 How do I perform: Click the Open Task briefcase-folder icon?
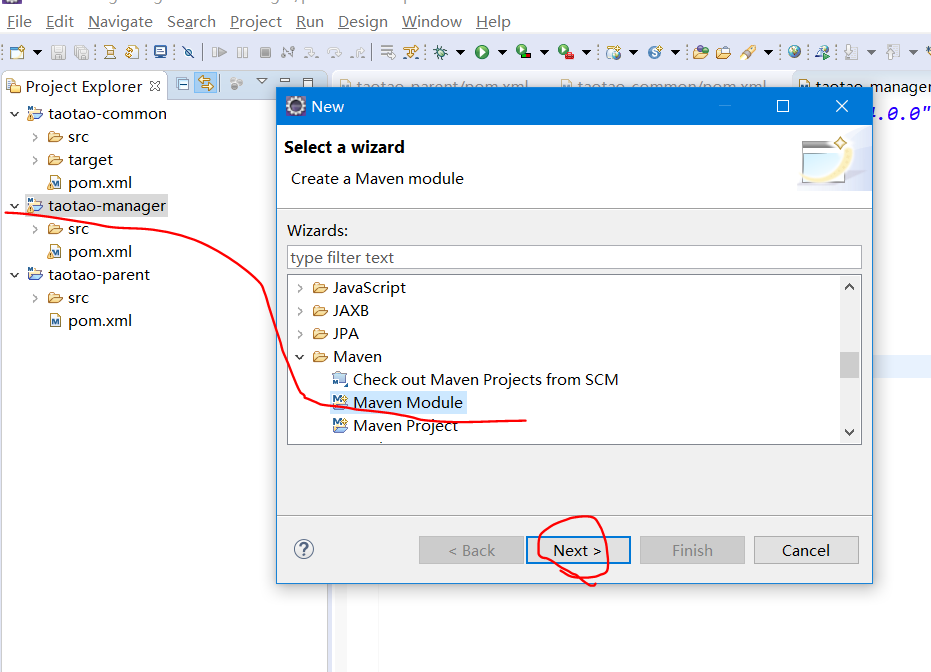pos(723,52)
